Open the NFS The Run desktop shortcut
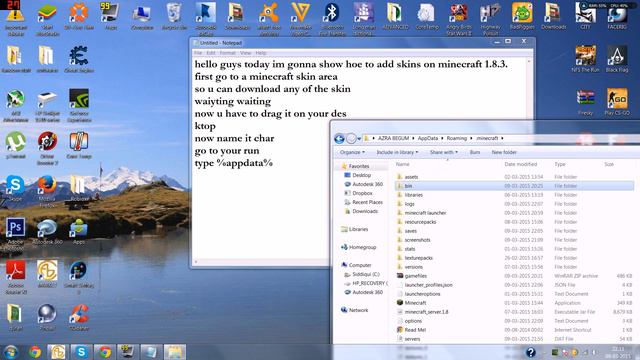The width and height of the screenshot is (640, 360). (x=585, y=59)
